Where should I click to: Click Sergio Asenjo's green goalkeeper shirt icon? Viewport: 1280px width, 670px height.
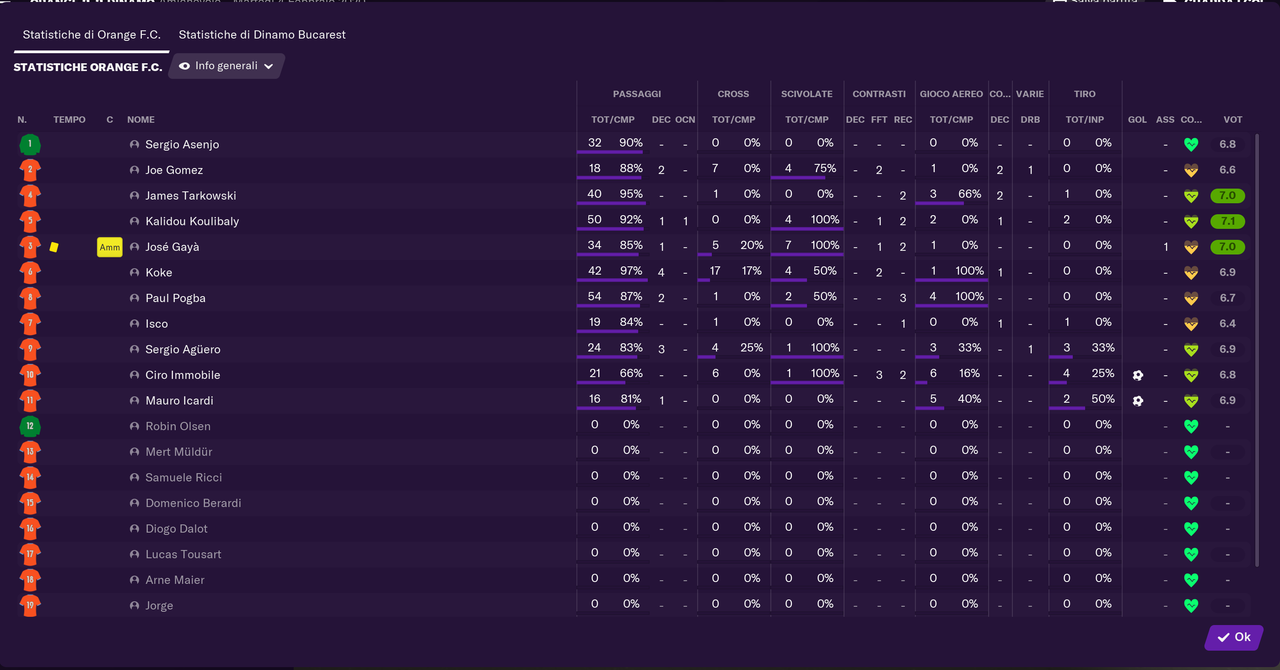coord(30,144)
